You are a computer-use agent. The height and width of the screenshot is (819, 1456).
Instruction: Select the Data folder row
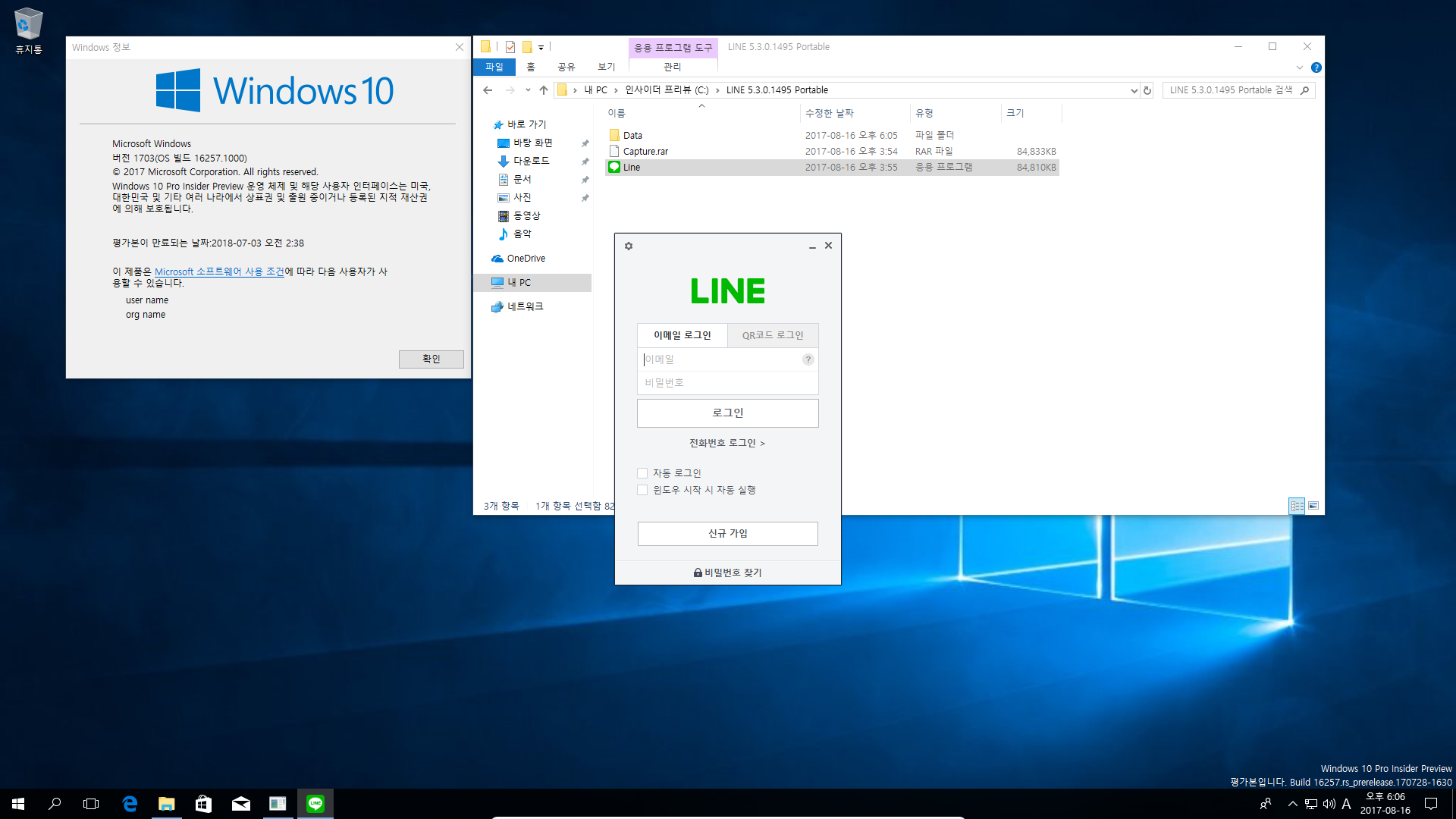[832, 136]
